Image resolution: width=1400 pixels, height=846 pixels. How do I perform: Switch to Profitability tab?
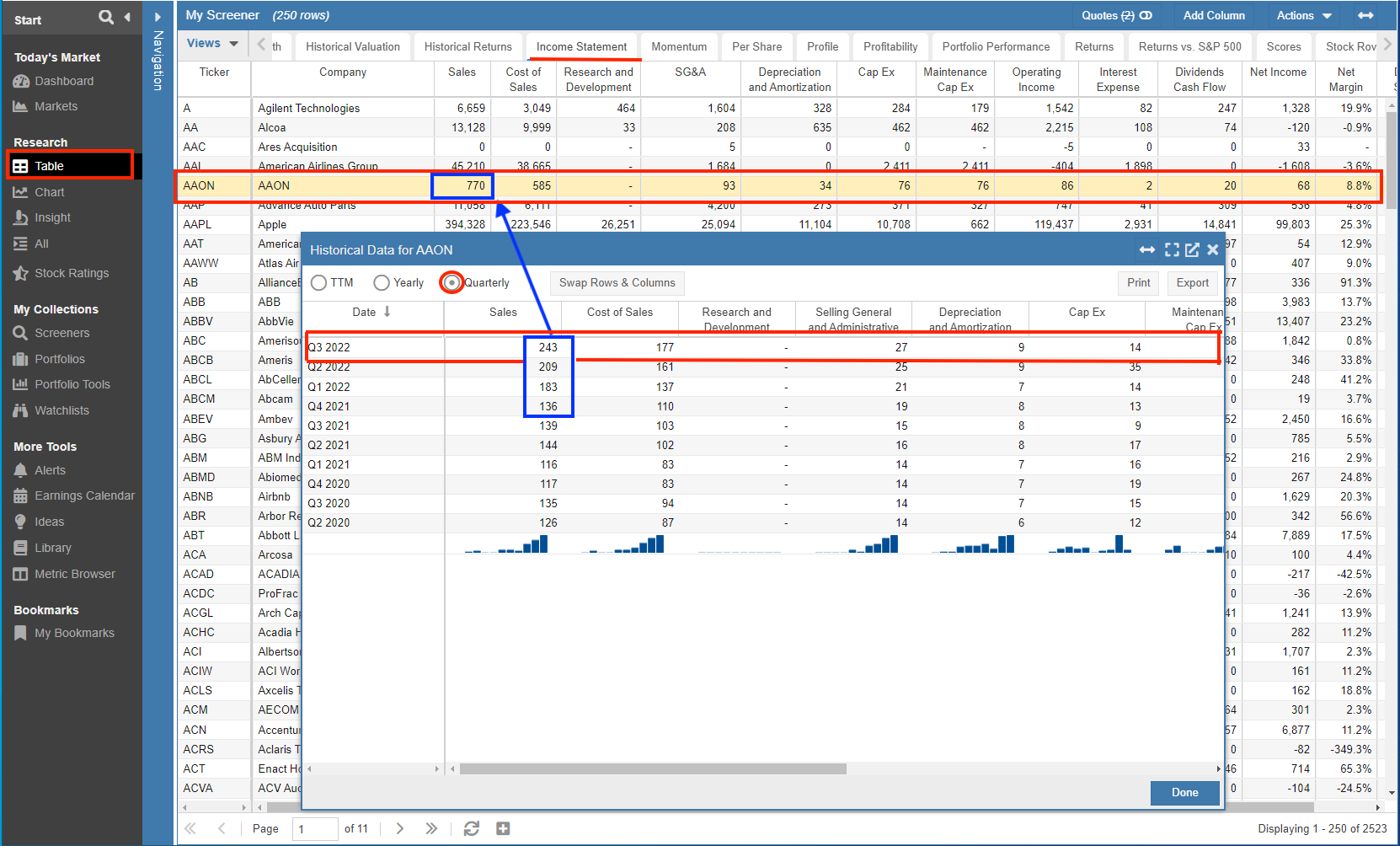[x=890, y=46]
